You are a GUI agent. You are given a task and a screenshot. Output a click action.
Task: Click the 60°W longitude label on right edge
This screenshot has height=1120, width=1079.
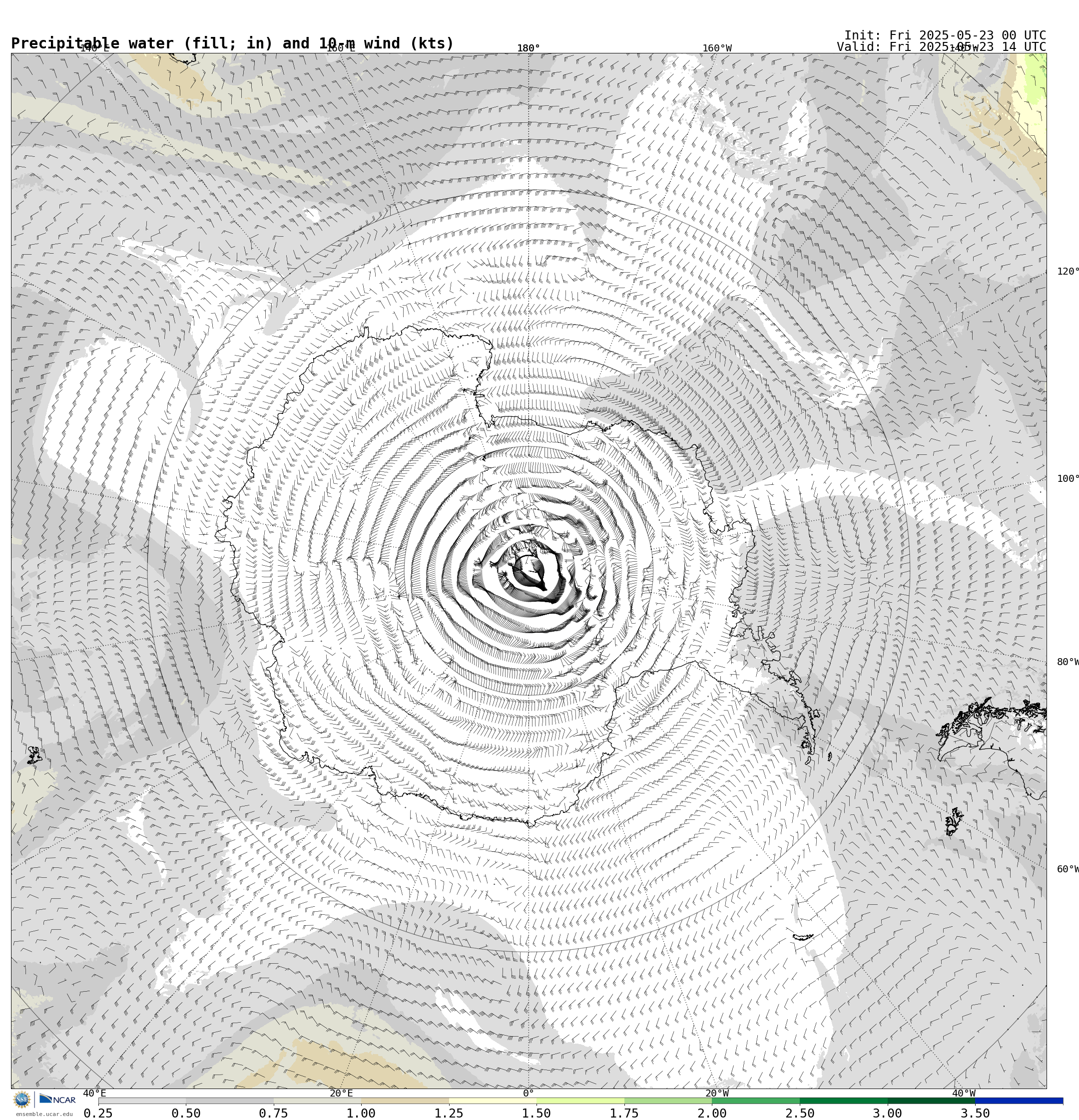pos(1068,869)
